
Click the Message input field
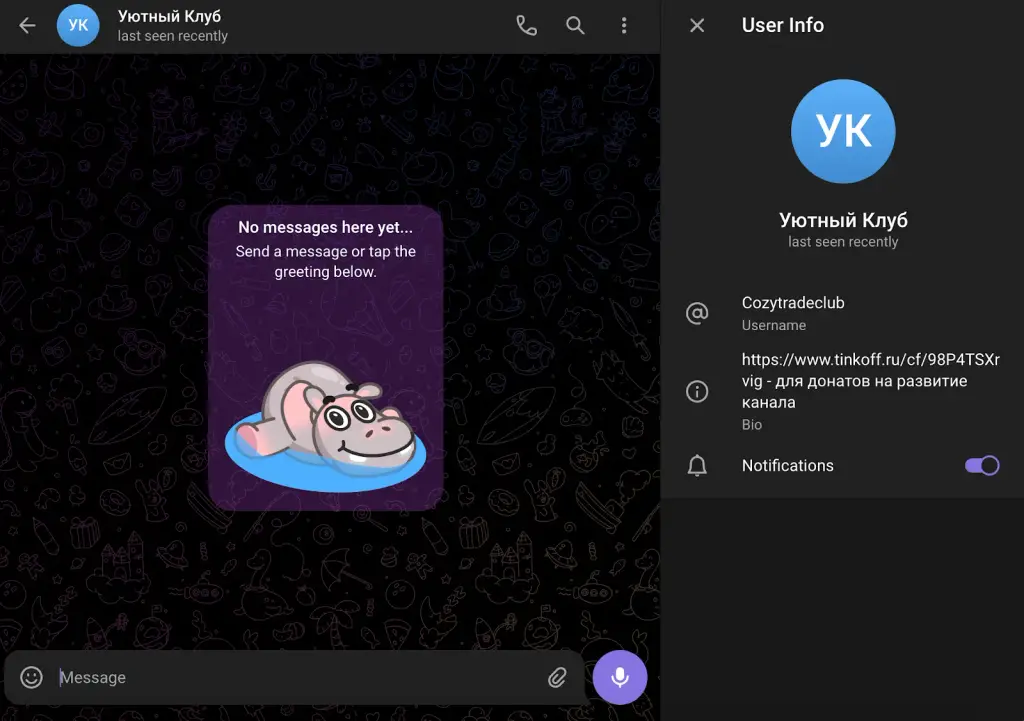pyautogui.click(x=294, y=677)
